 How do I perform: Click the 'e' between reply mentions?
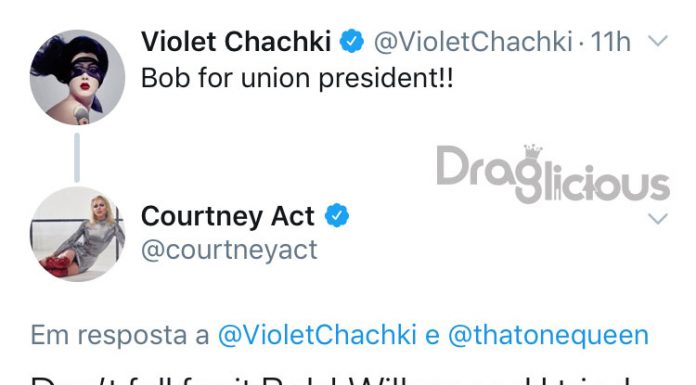click(432, 336)
